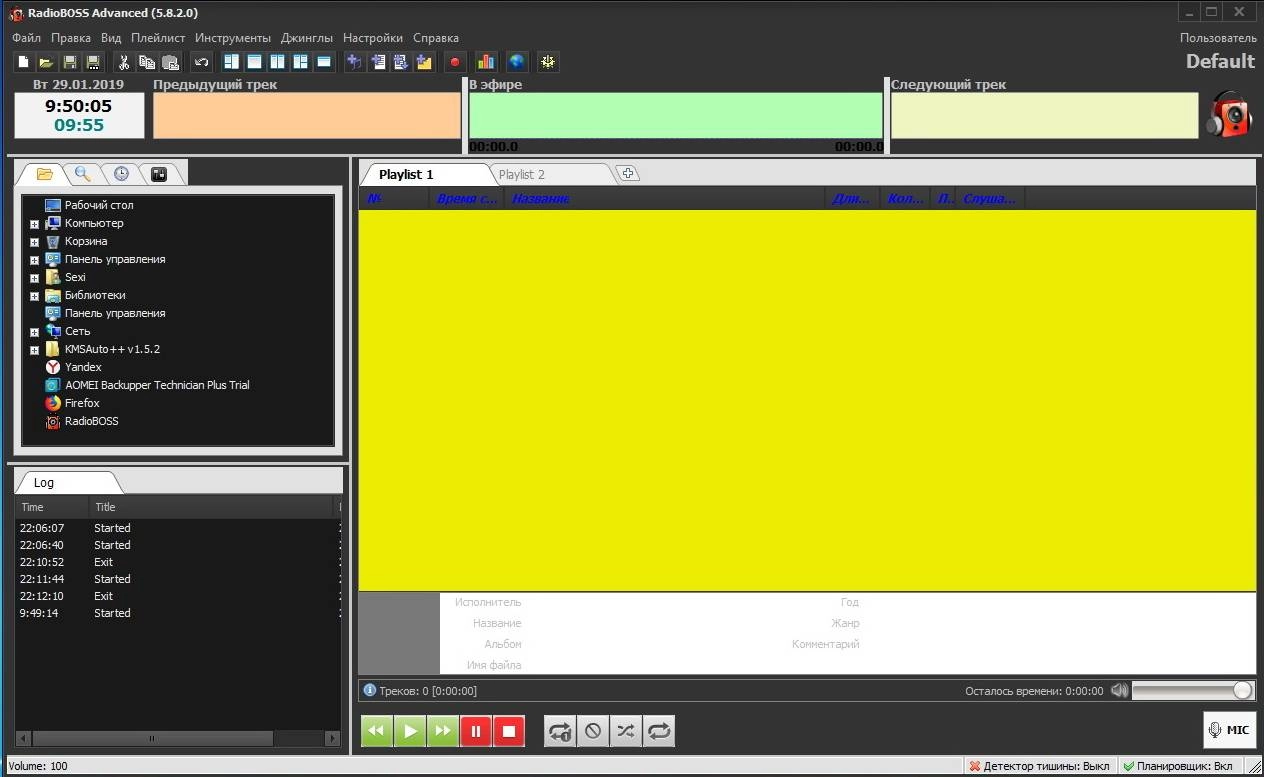Switch to the fourth browser panel tab
Screen dimensions: 1264x777
(158, 174)
